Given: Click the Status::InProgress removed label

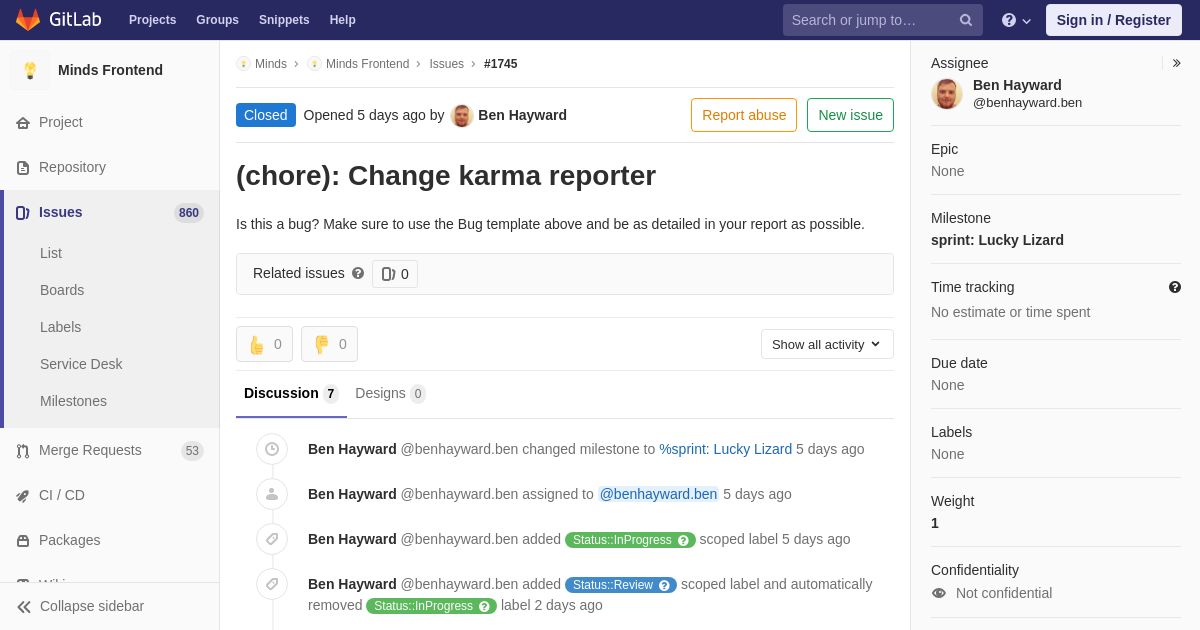Looking at the screenshot, I should coord(431,606).
